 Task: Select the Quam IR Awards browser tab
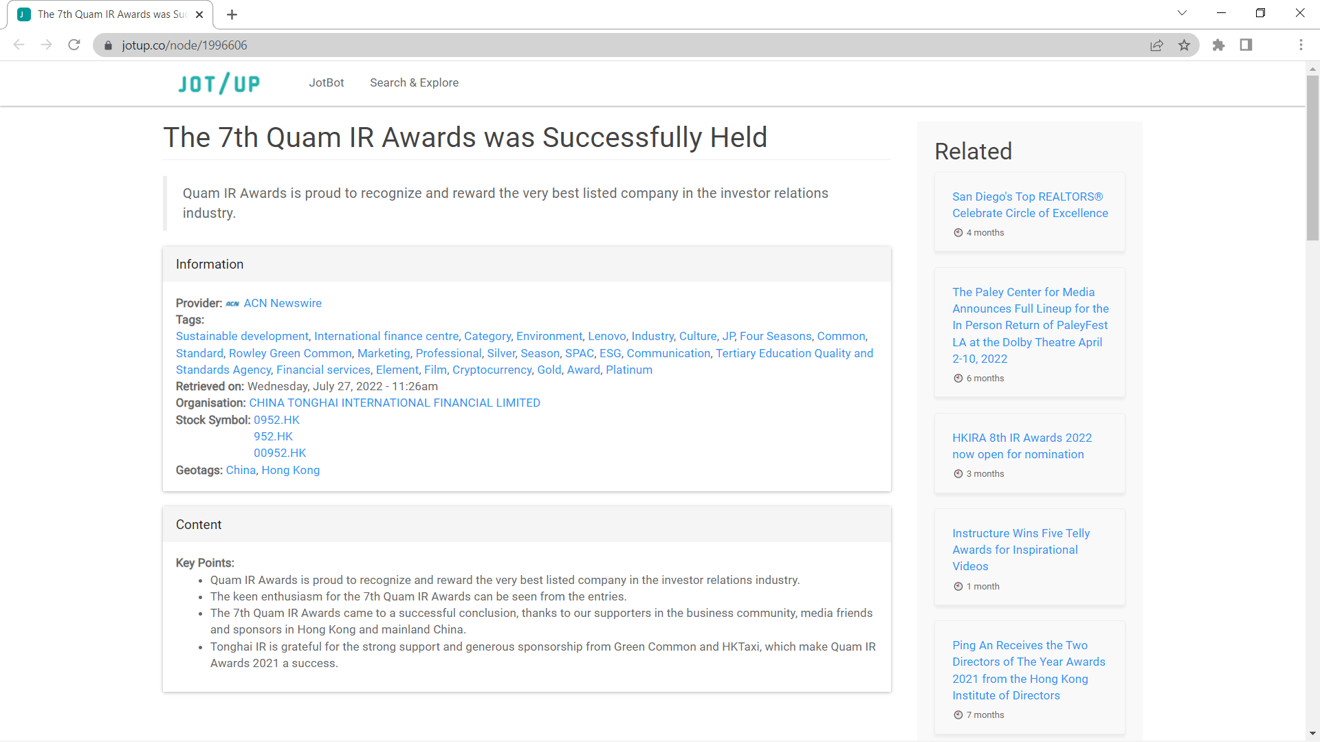[110, 15]
